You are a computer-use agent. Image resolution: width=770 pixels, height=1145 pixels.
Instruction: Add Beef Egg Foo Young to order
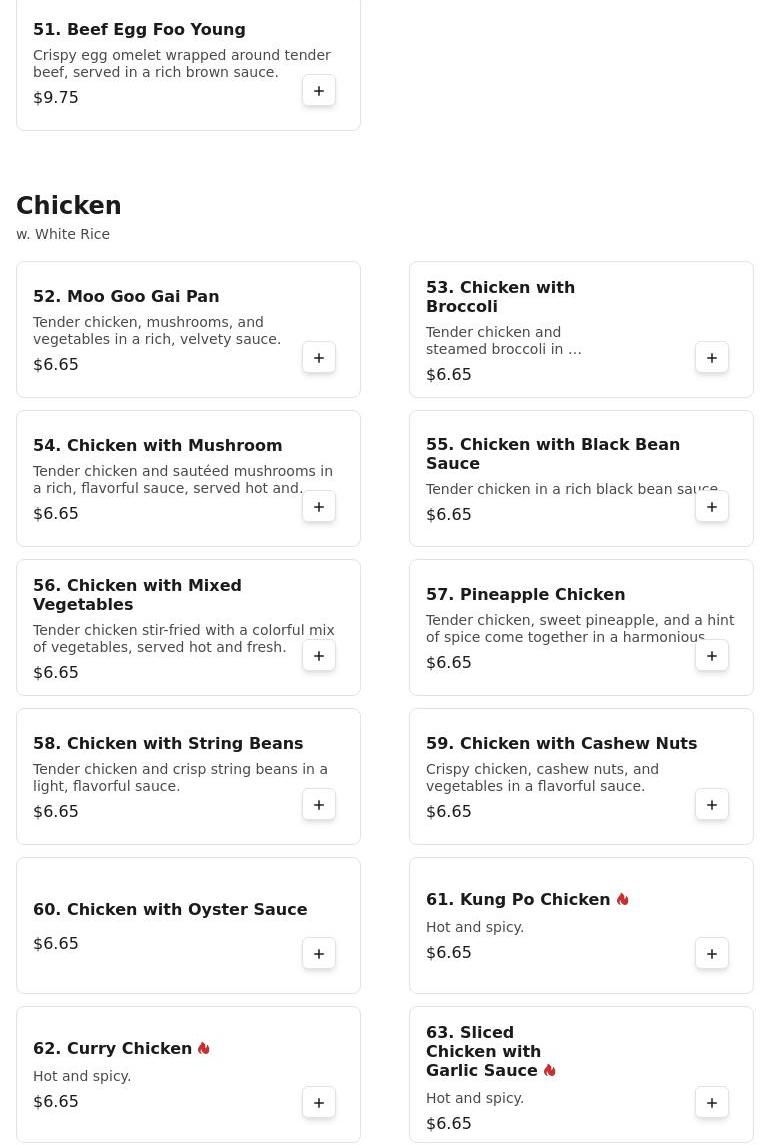pyautogui.click(x=319, y=91)
